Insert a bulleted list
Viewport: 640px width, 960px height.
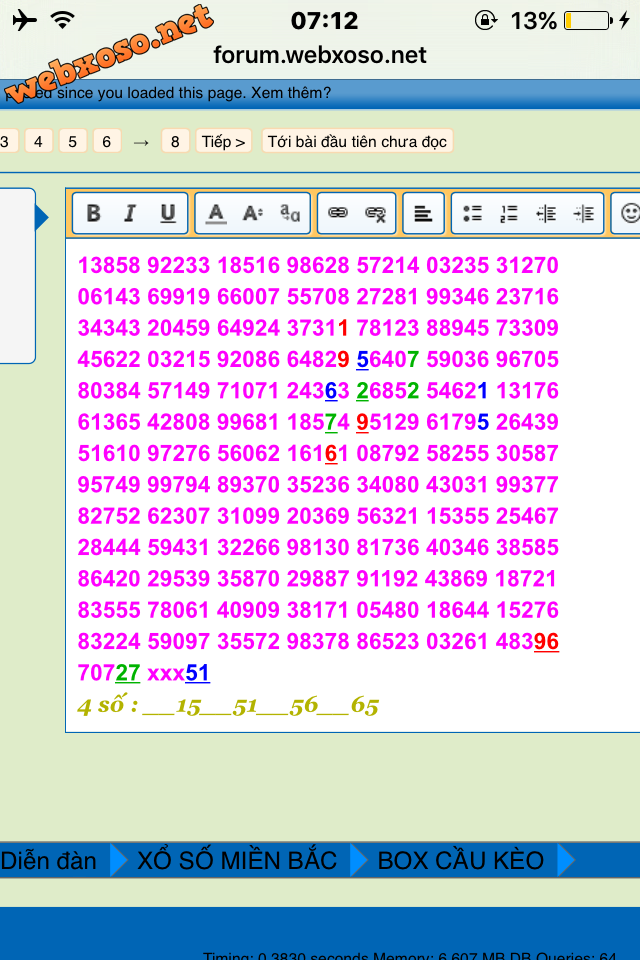click(x=472, y=213)
